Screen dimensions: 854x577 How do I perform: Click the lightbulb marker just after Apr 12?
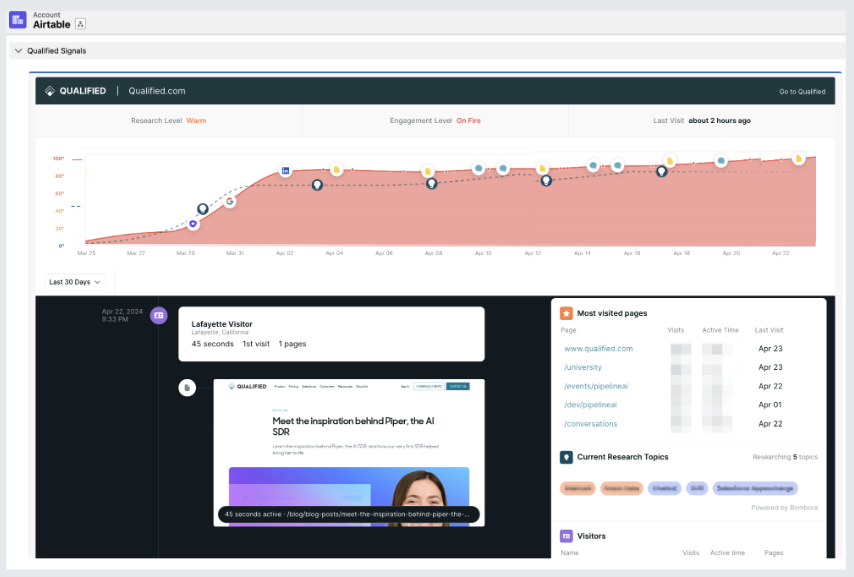coord(546,181)
